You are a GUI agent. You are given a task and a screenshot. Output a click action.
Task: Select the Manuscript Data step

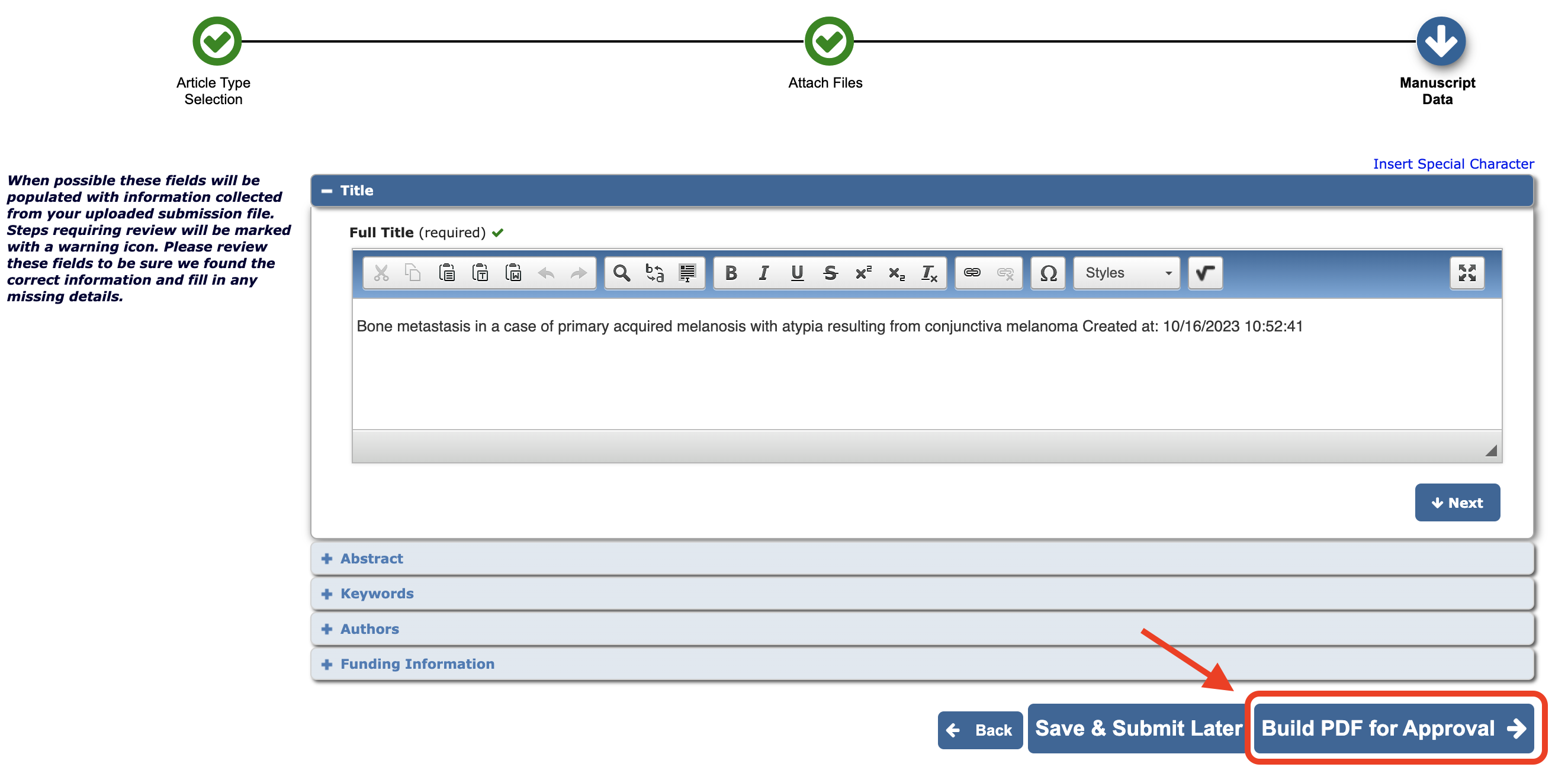click(1441, 41)
